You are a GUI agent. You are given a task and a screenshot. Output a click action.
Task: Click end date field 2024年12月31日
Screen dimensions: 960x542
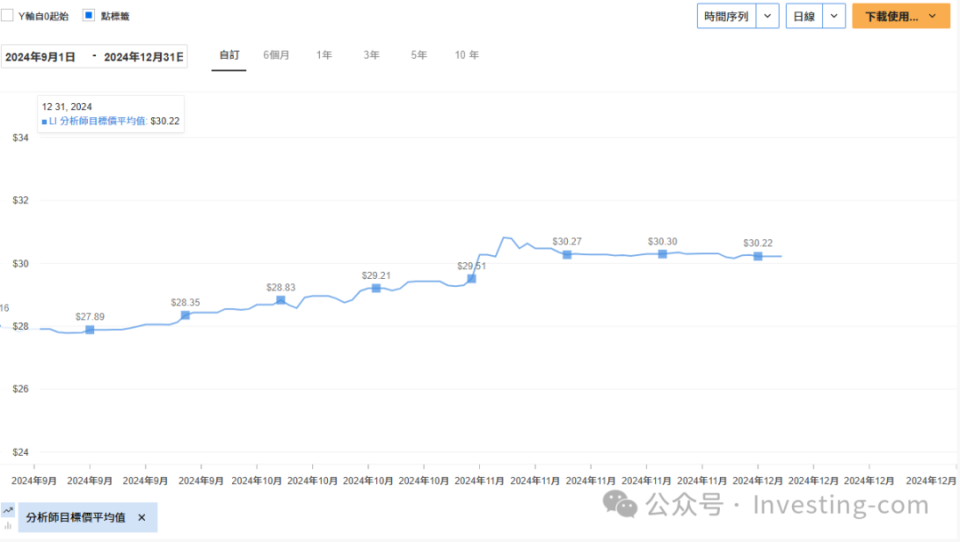point(144,57)
